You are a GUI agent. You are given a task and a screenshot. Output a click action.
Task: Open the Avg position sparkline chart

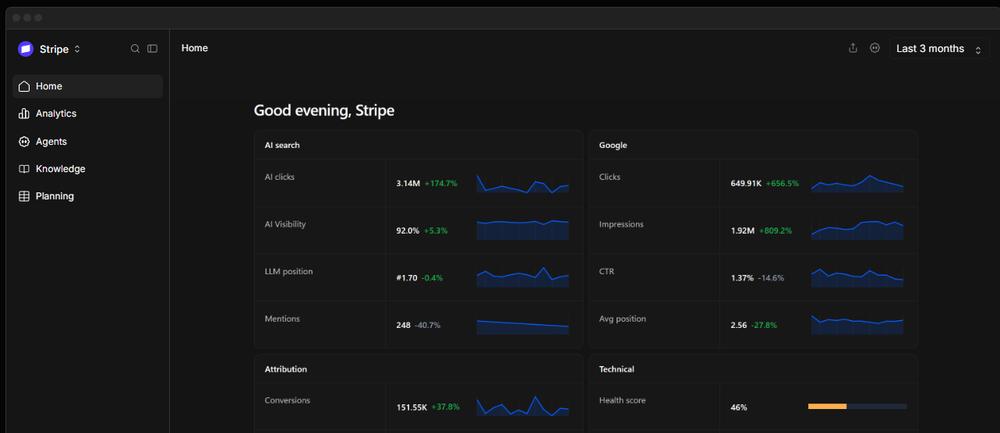coord(857,325)
